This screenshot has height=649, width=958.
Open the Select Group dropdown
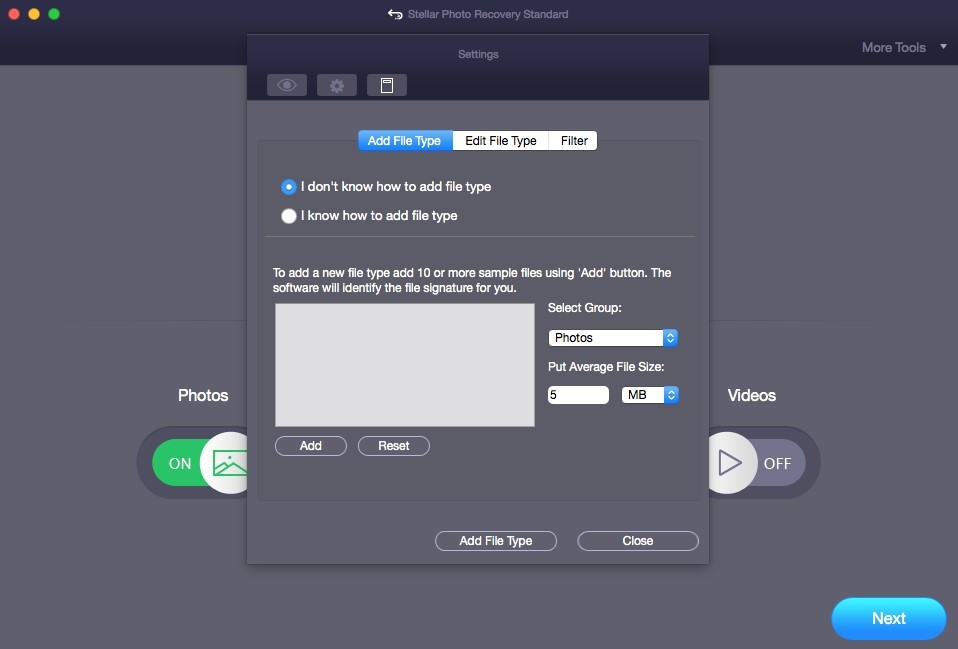[612, 337]
